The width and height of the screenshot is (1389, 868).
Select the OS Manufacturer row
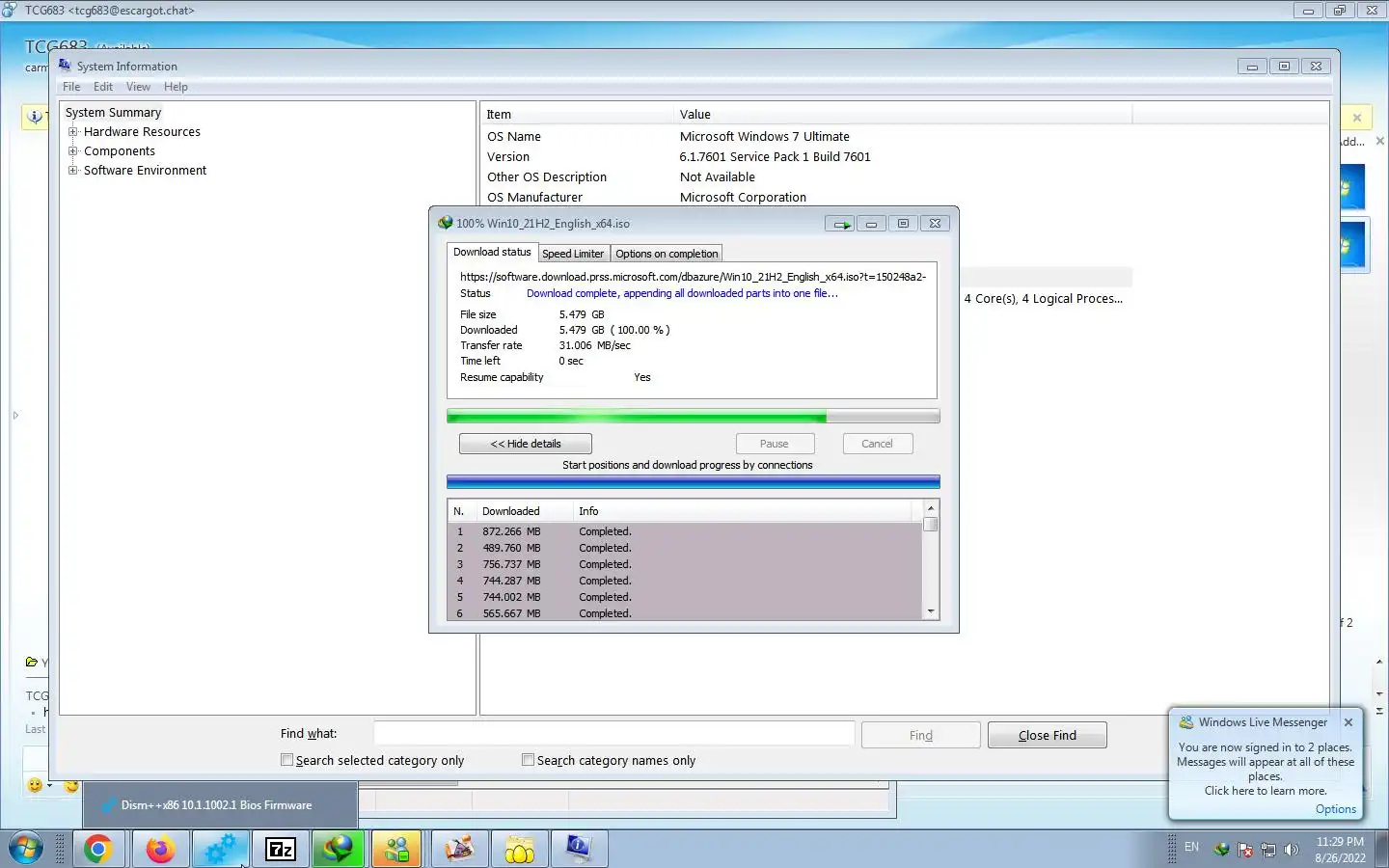pos(806,197)
